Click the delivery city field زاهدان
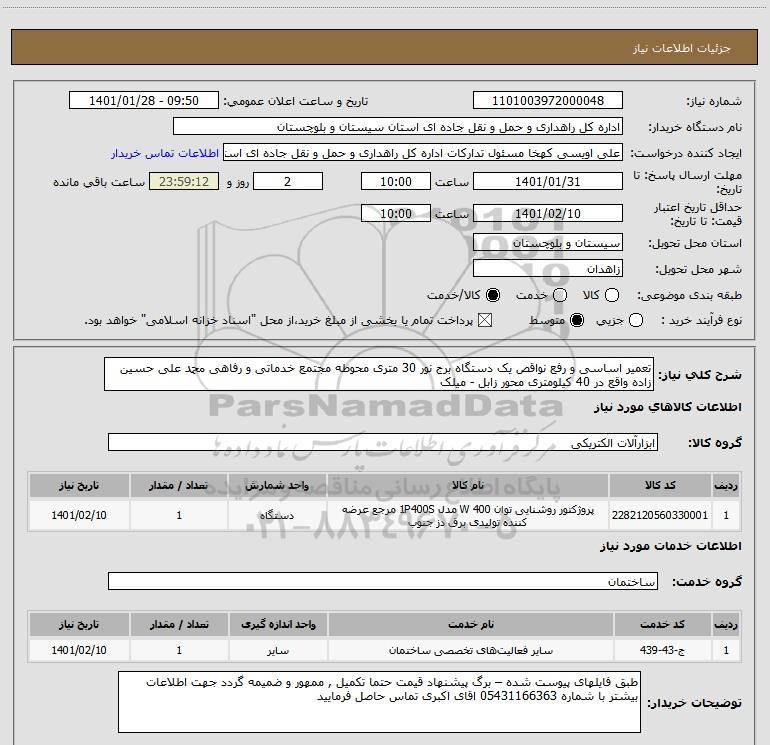 [548, 269]
